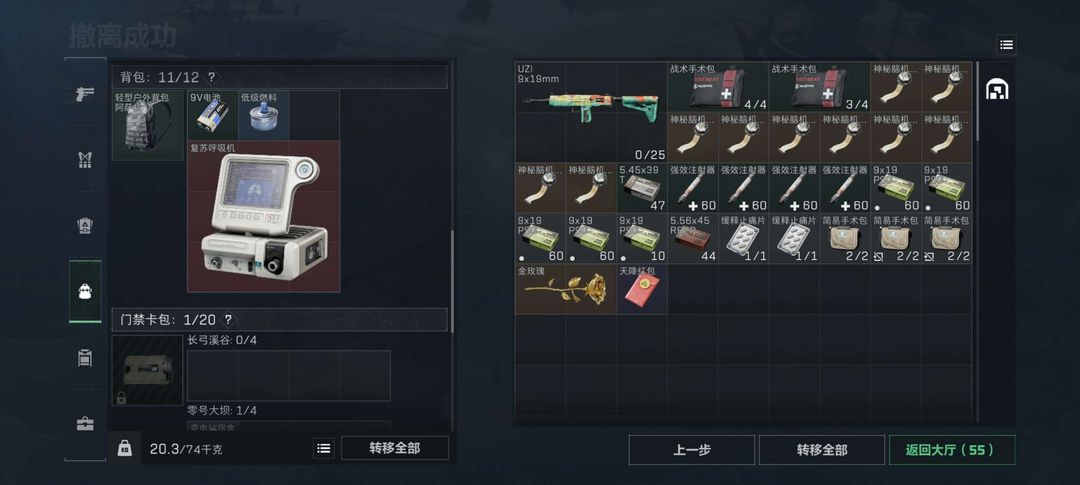Expand the 背包 11/12 header help
Screen dimensions: 1080x485
coord(211,77)
